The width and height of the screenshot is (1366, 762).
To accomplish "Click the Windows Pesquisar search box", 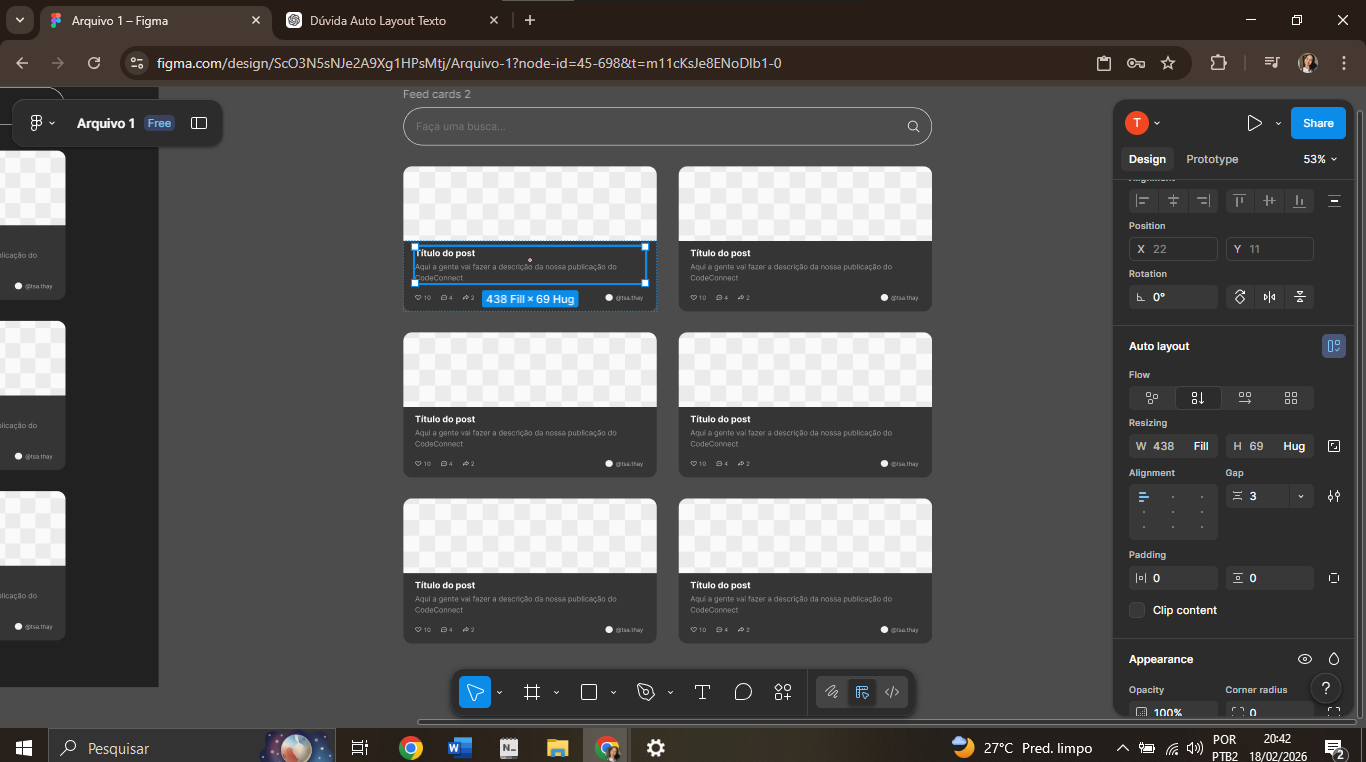I will coord(150,748).
